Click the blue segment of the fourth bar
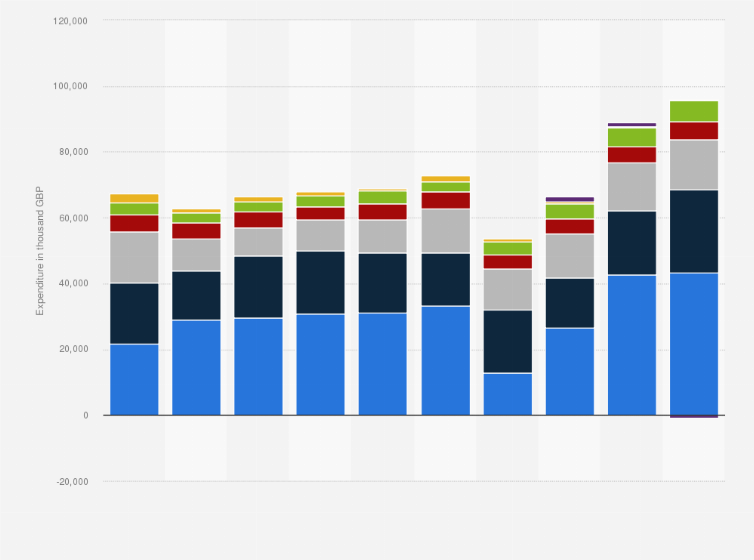The height and width of the screenshot is (560, 754). pyautogui.click(x=320, y=365)
